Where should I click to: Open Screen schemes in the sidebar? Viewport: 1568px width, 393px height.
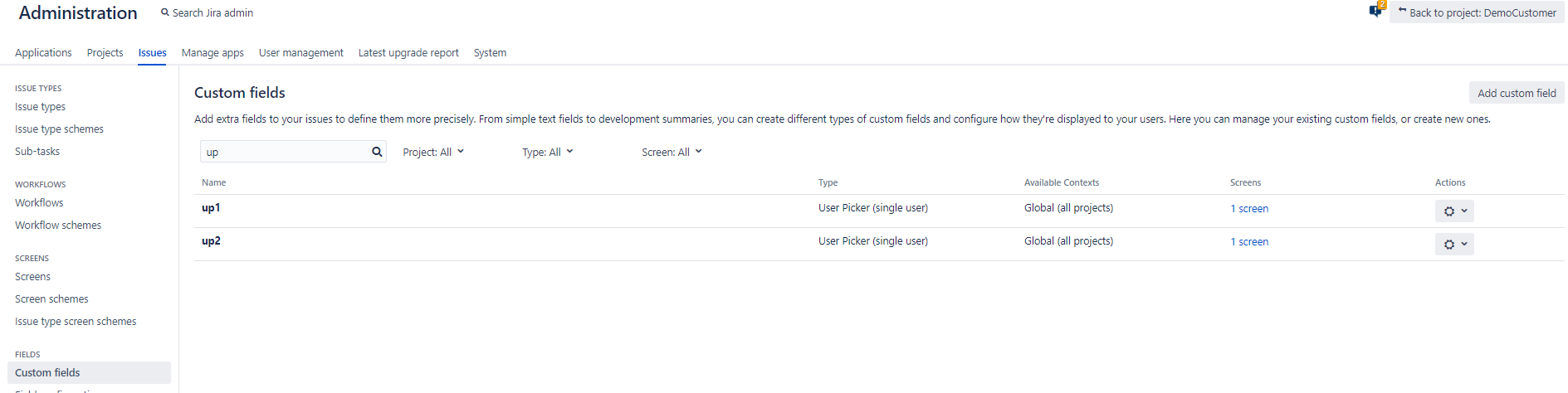coord(51,298)
